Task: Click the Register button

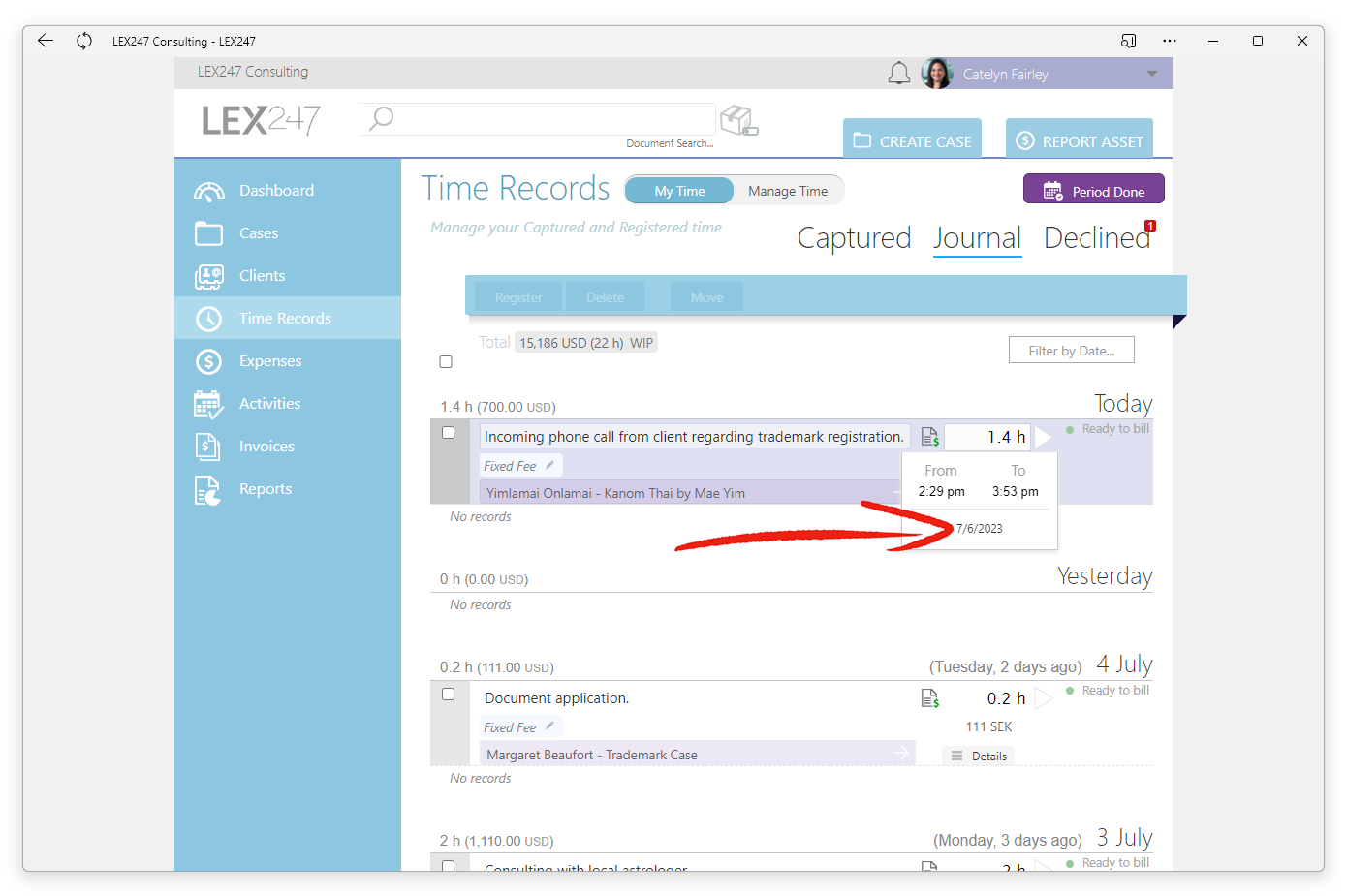Action: (518, 297)
